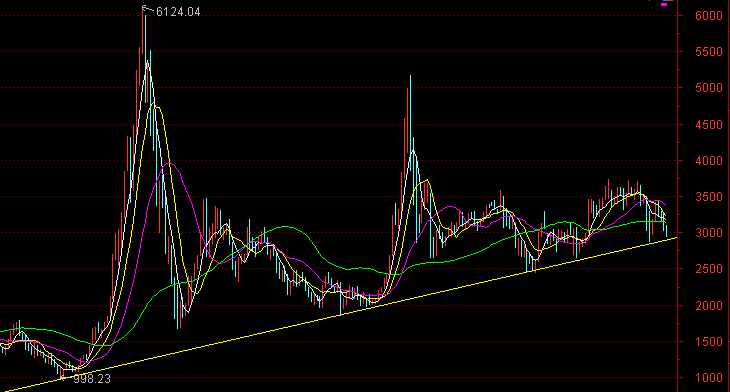Click the 3000 price axis label
Viewport: 730px width, 392px height.
click(x=709, y=233)
